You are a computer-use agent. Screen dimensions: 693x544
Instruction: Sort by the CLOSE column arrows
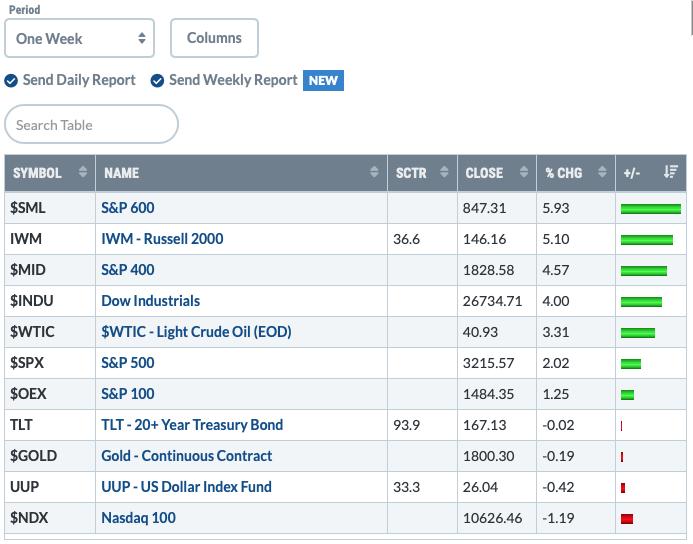tap(524, 172)
